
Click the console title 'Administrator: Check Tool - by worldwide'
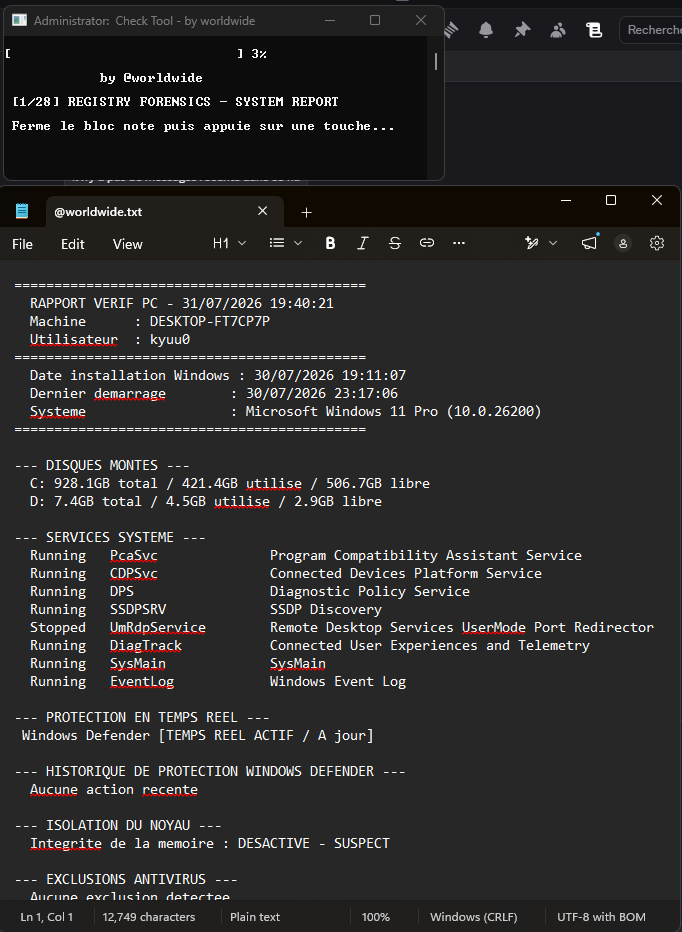coord(144,21)
